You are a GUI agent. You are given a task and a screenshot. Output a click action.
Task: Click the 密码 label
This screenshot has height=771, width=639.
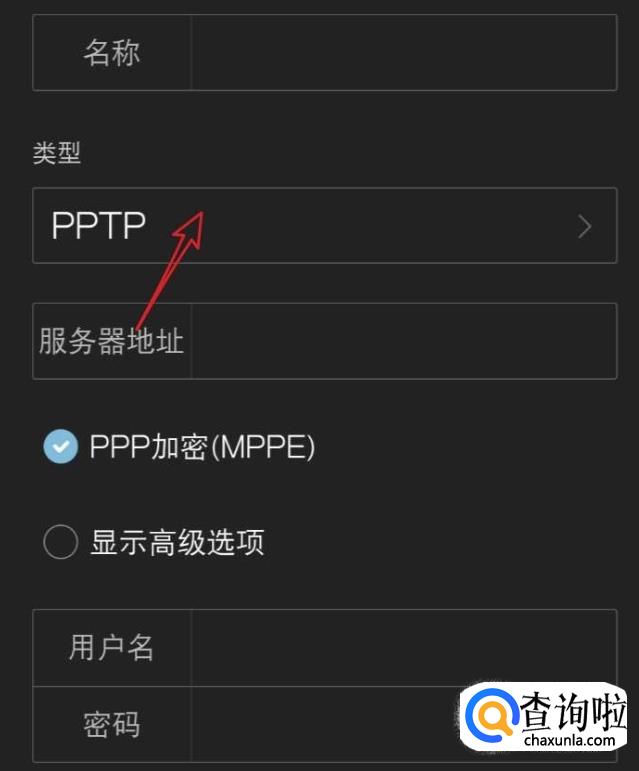[112, 724]
